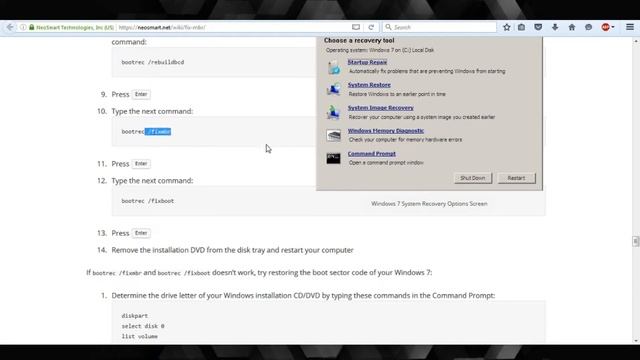Image resolution: width=640 pixels, height=360 pixels.
Task: Click the highlighted /fixmbr text
Action: (x=158, y=131)
